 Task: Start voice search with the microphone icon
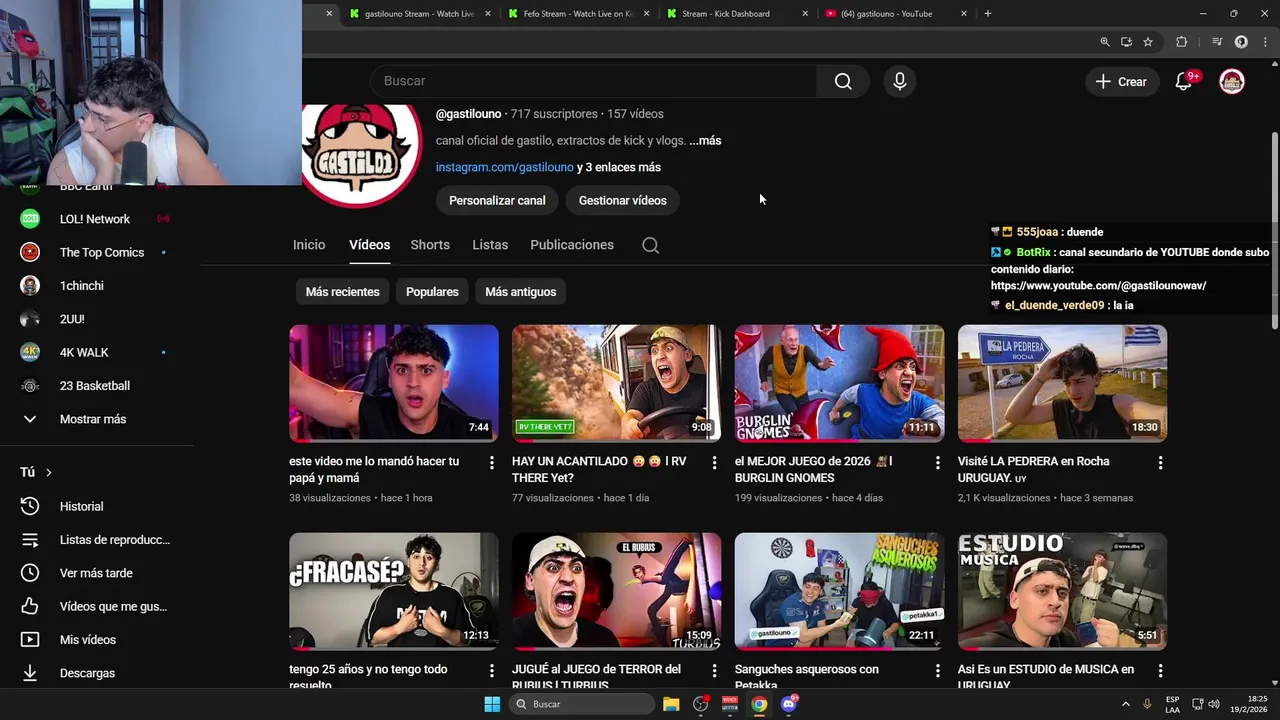pyautogui.click(x=899, y=81)
